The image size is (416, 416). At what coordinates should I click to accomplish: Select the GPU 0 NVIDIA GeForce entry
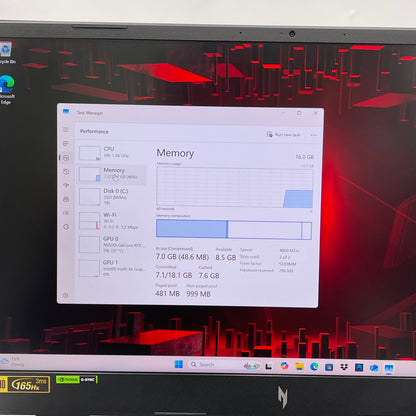112,244
